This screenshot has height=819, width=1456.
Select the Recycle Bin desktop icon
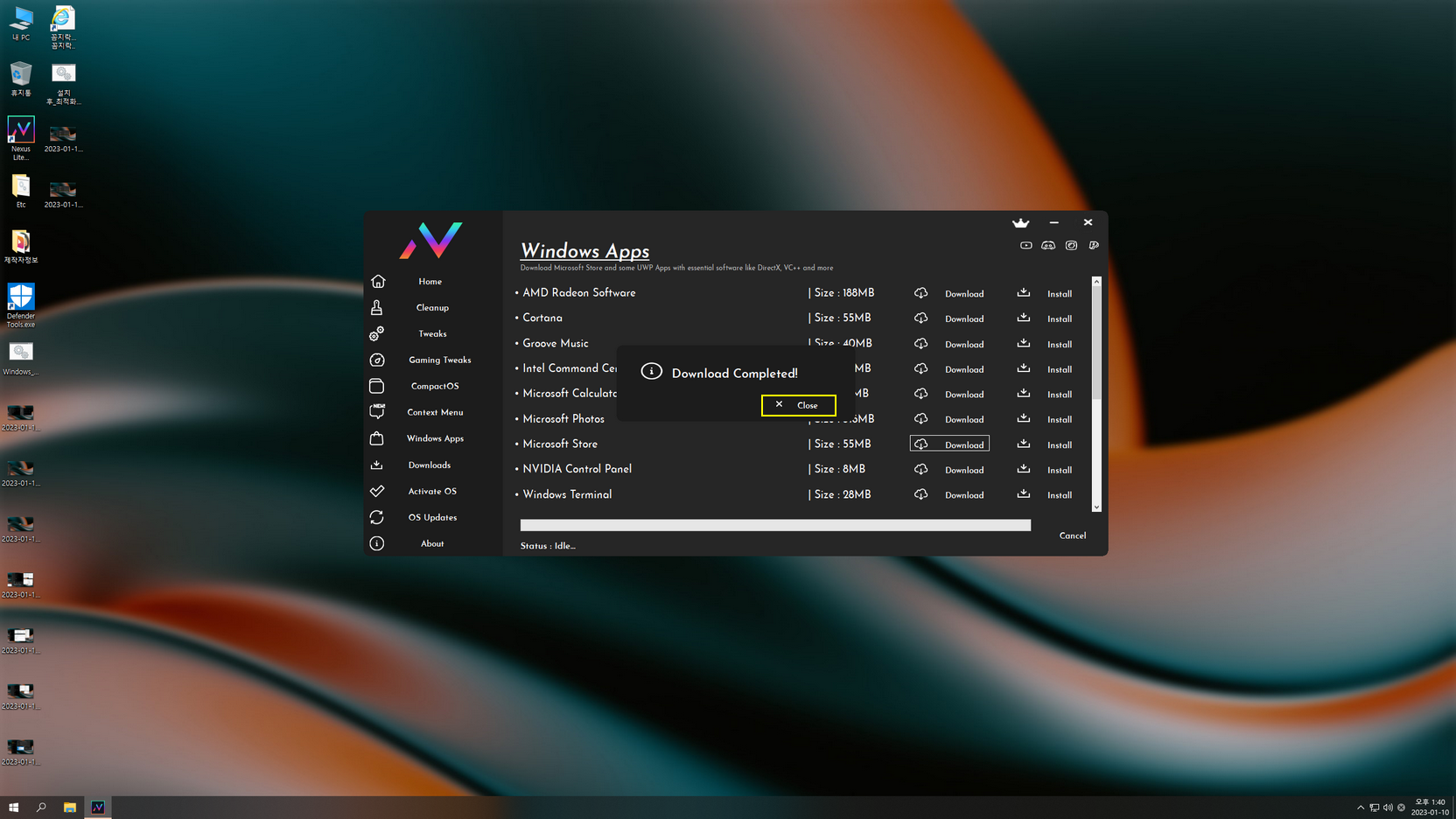(x=21, y=79)
